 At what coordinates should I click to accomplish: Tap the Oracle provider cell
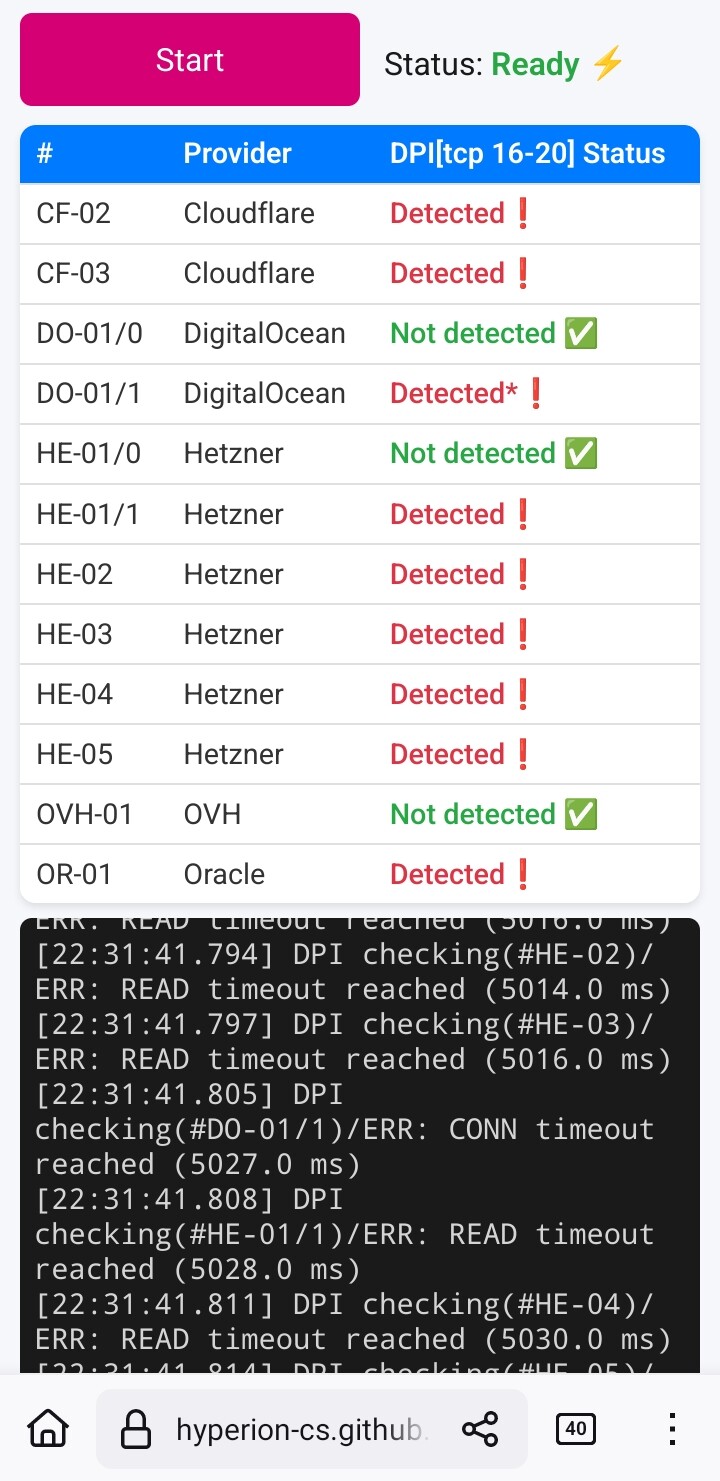[x=224, y=875]
